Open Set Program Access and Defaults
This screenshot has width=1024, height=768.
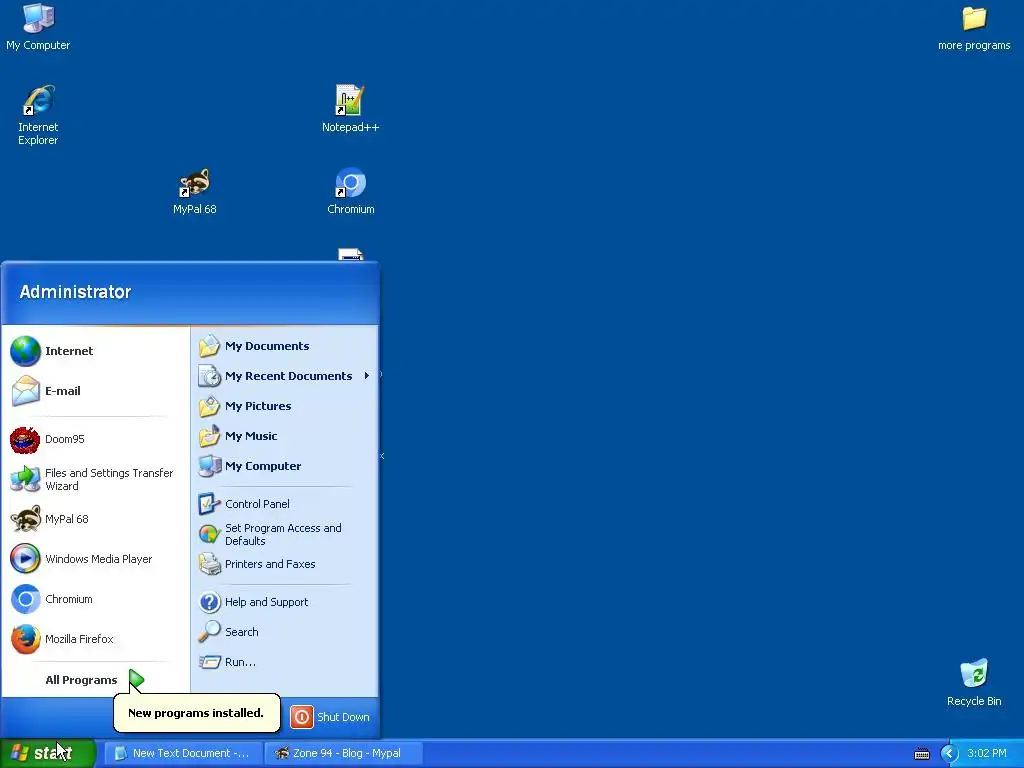(x=285, y=534)
